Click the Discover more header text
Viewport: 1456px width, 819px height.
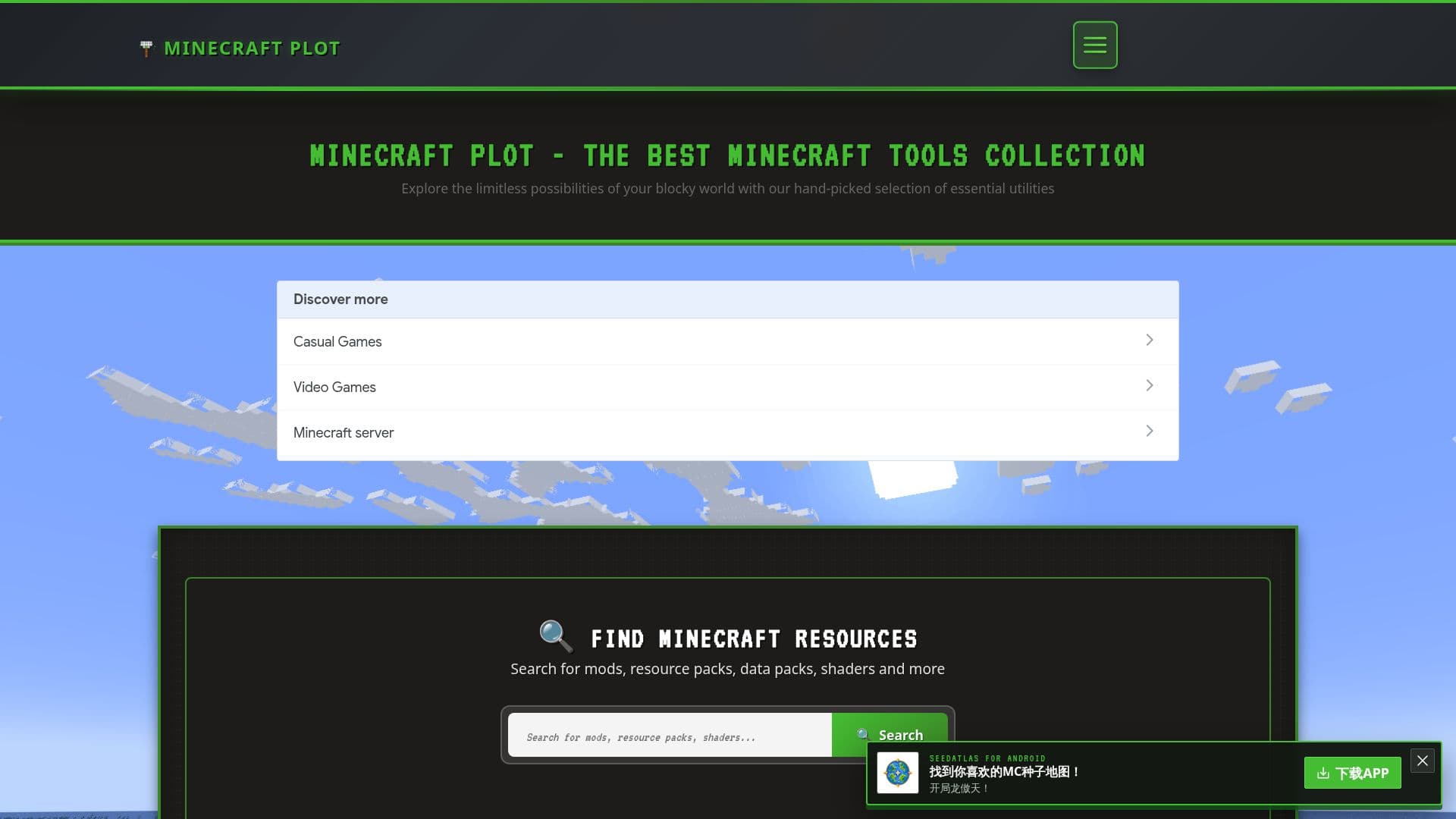coord(340,300)
